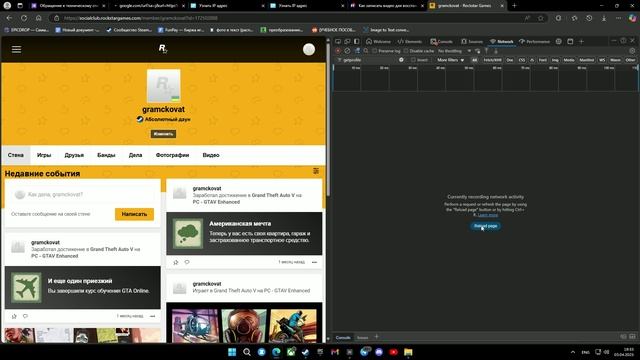Clear the network log
The image size is (640, 360).
click(347, 51)
